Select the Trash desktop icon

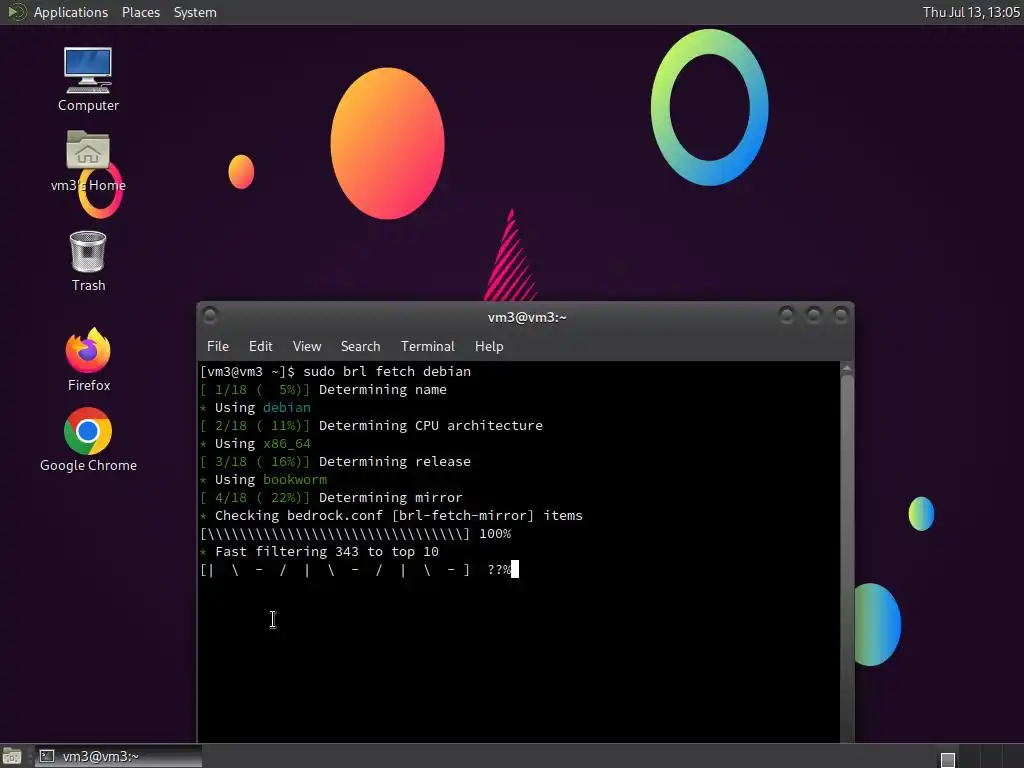click(88, 261)
